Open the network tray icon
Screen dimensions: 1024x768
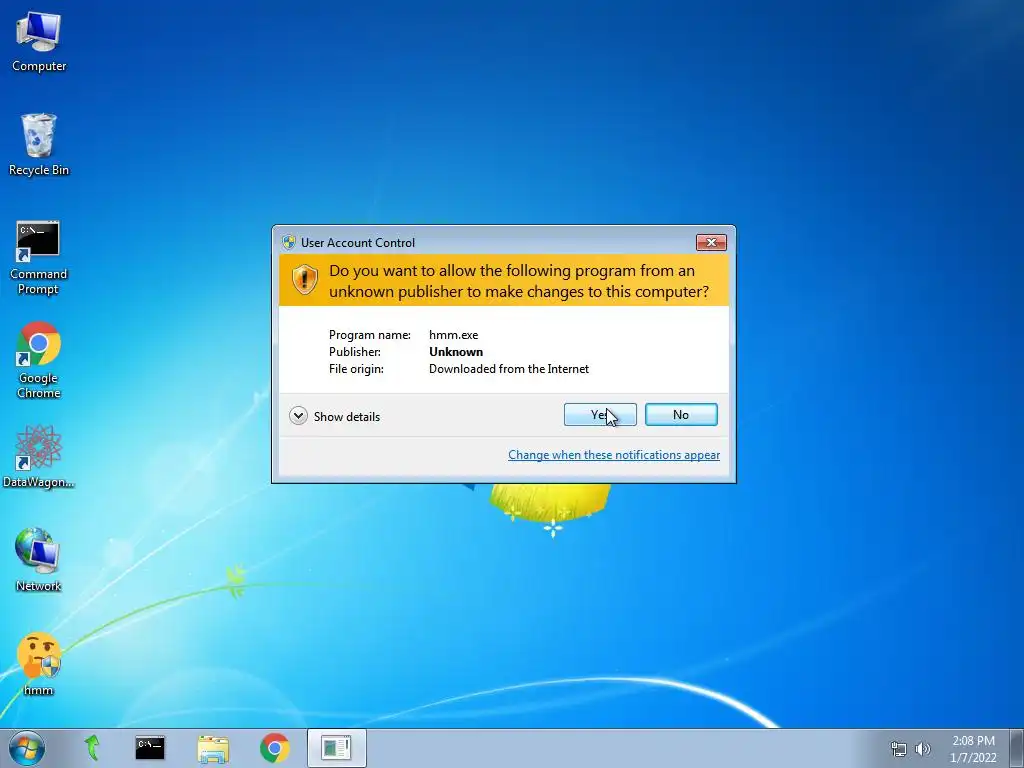899,749
